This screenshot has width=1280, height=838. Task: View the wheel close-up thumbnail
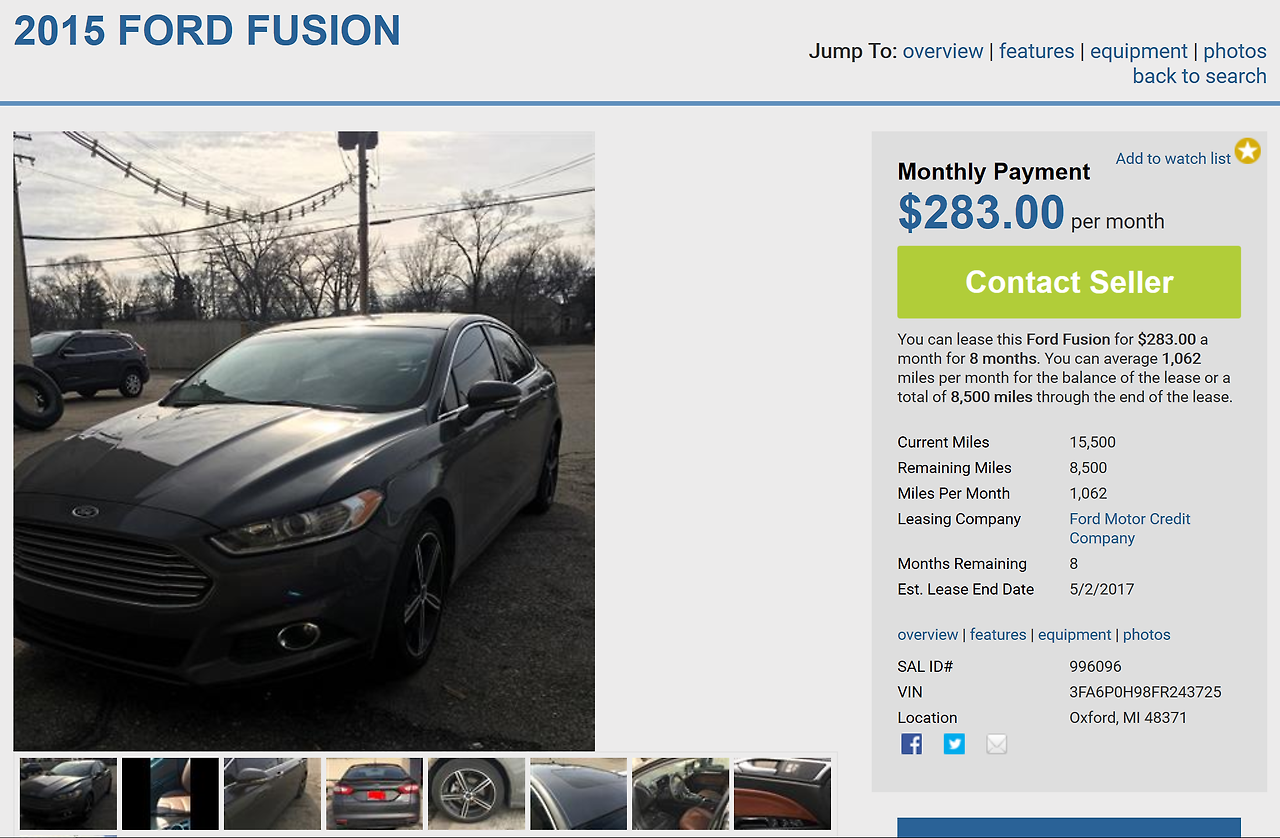pyautogui.click(x=476, y=794)
